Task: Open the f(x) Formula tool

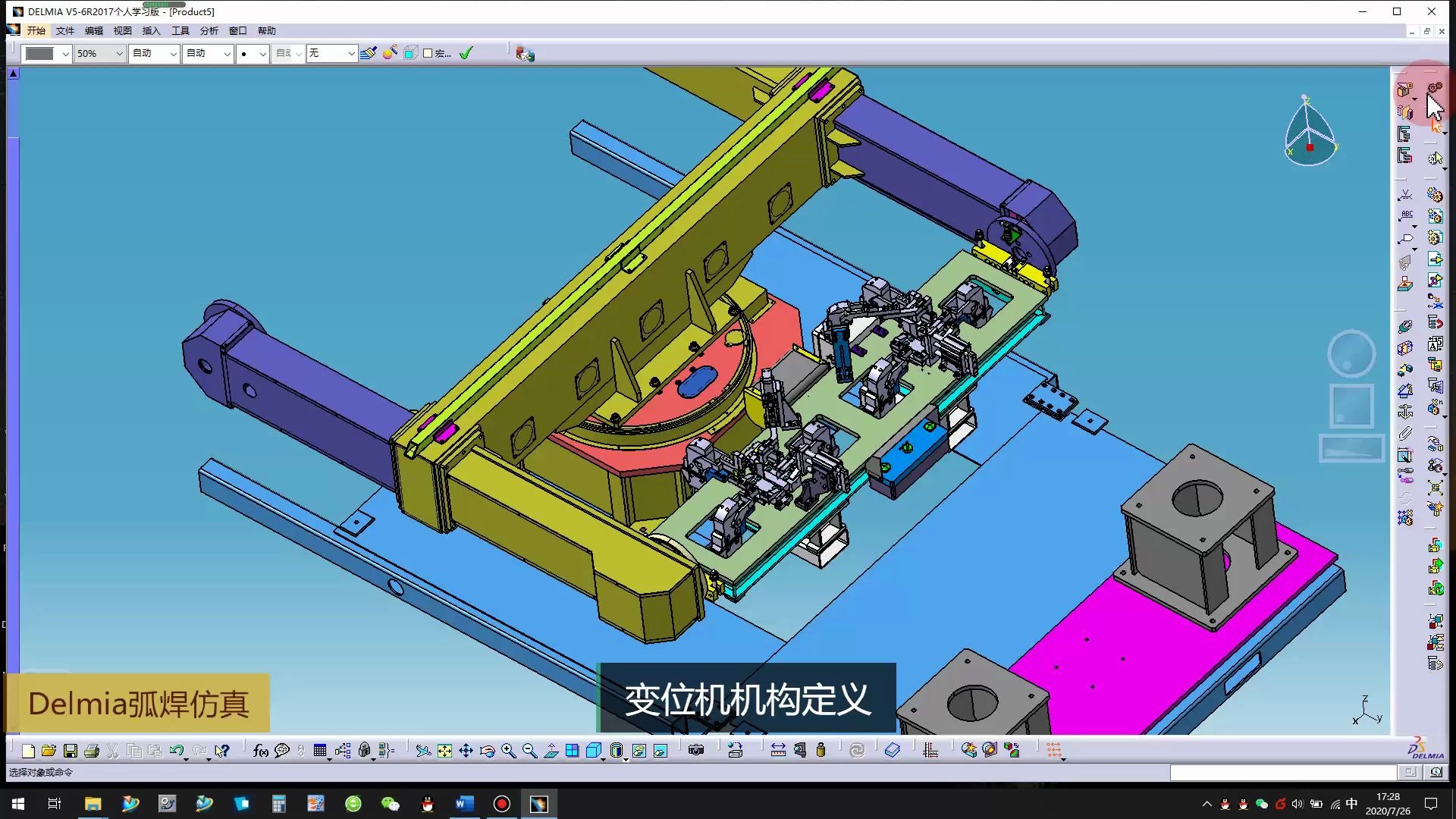Action: pos(260,751)
